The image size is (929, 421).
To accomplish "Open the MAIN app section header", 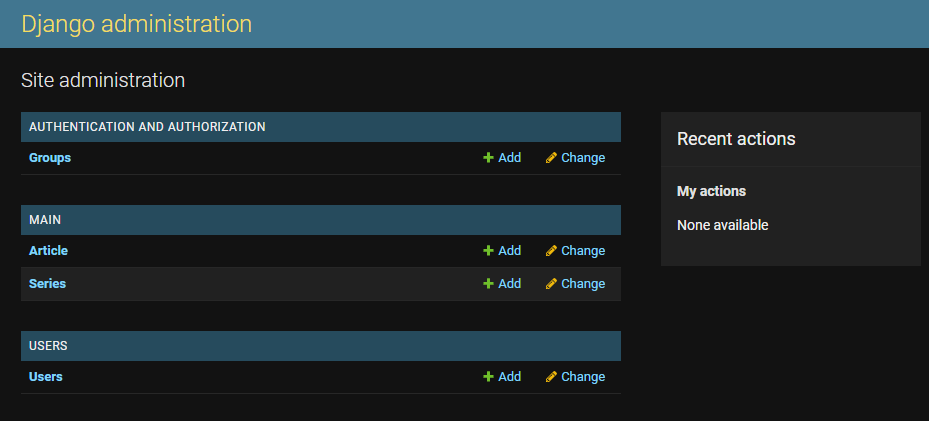I will point(46,220).
